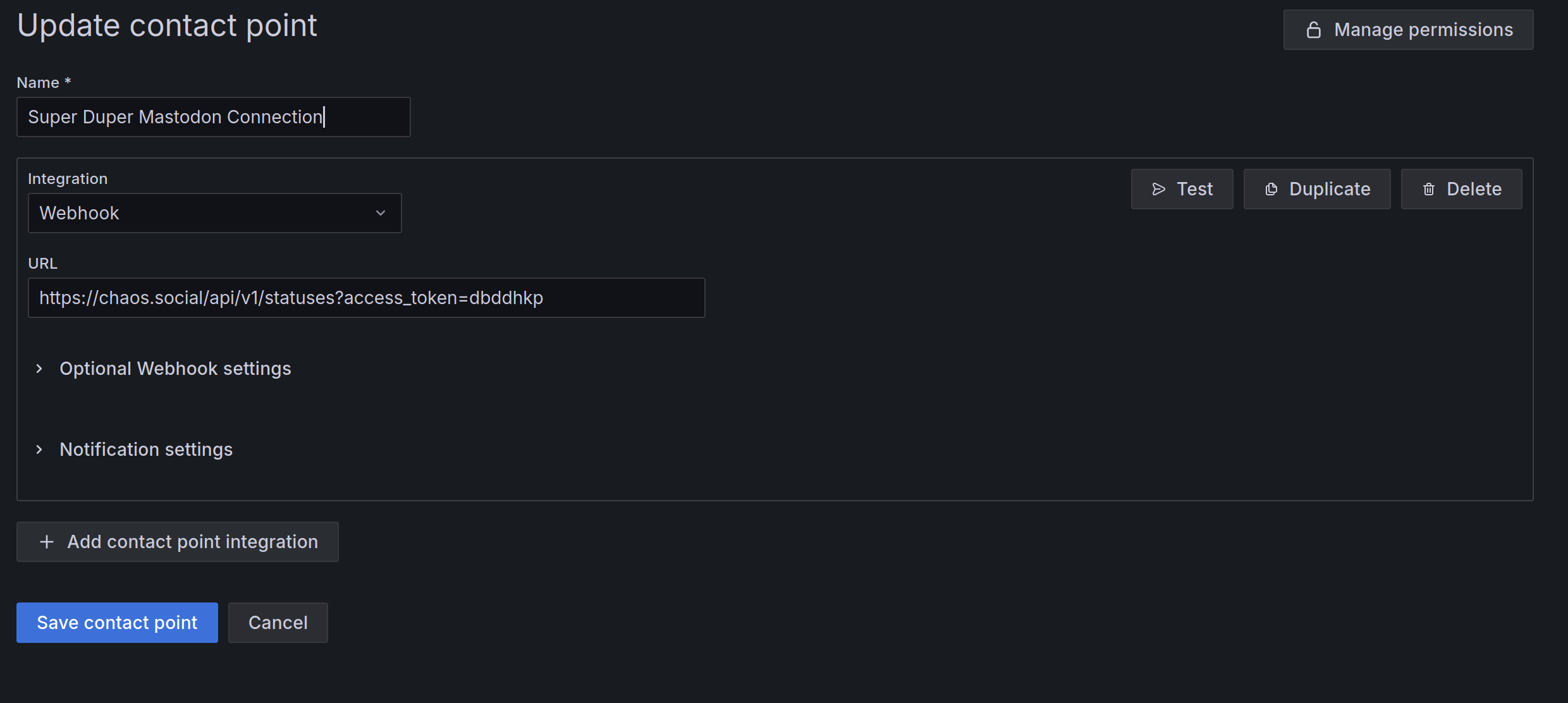Click the trash icon on the Delete button
Viewport: 1568px width, 703px height.
[1429, 189]
